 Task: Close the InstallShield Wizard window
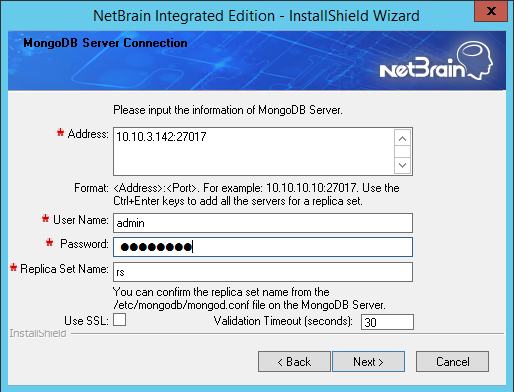click(491, 11)
